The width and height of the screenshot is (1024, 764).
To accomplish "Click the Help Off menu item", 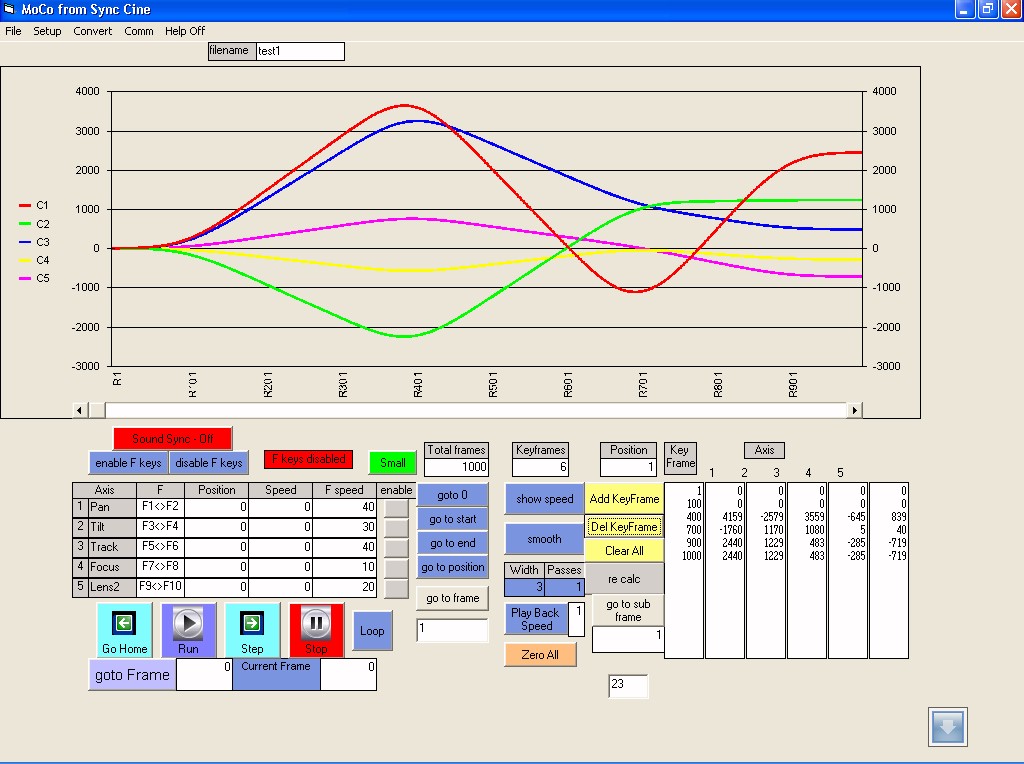I will point(185,31).
